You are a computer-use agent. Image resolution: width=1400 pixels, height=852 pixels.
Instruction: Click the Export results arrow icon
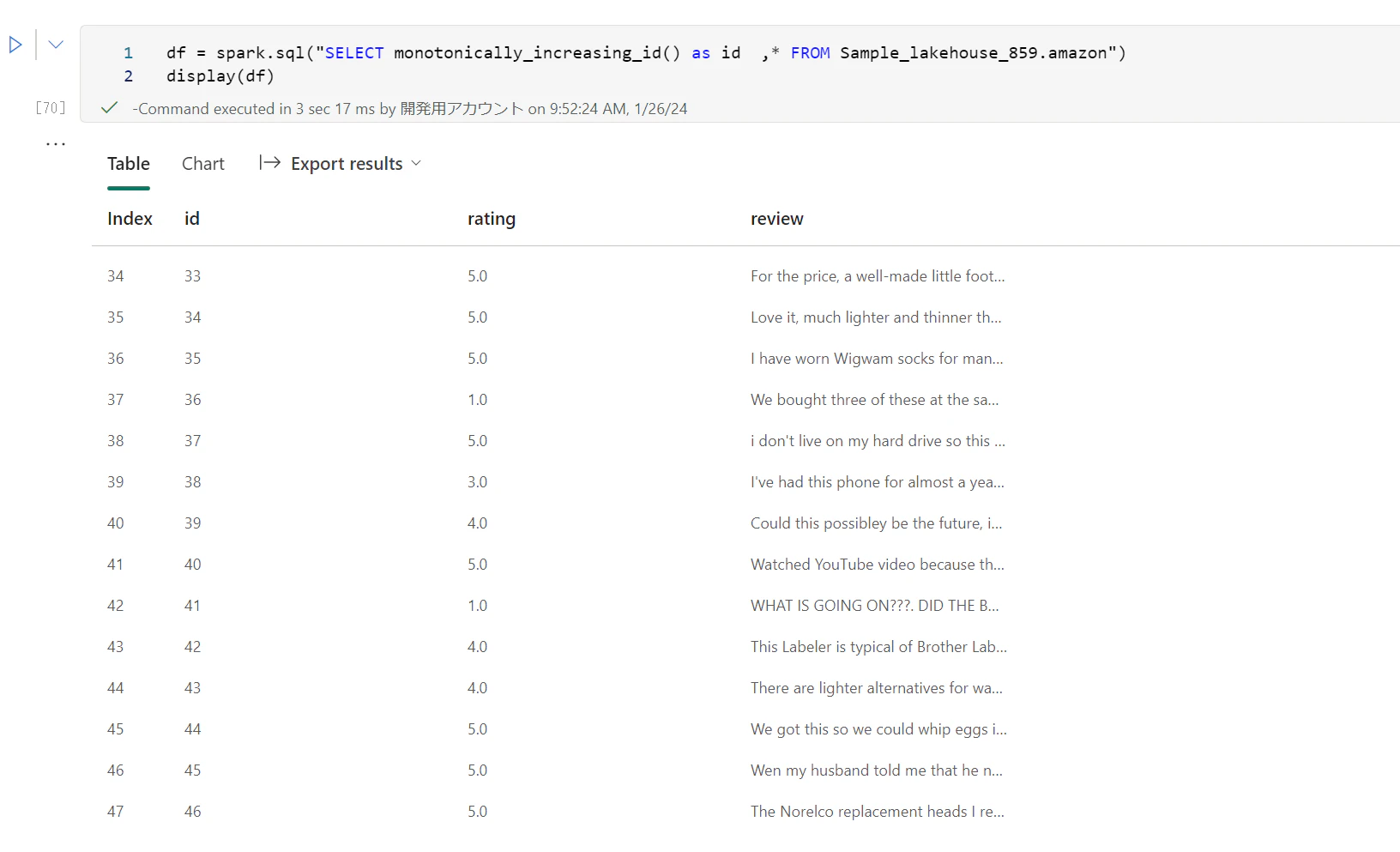tap(270, 163)
